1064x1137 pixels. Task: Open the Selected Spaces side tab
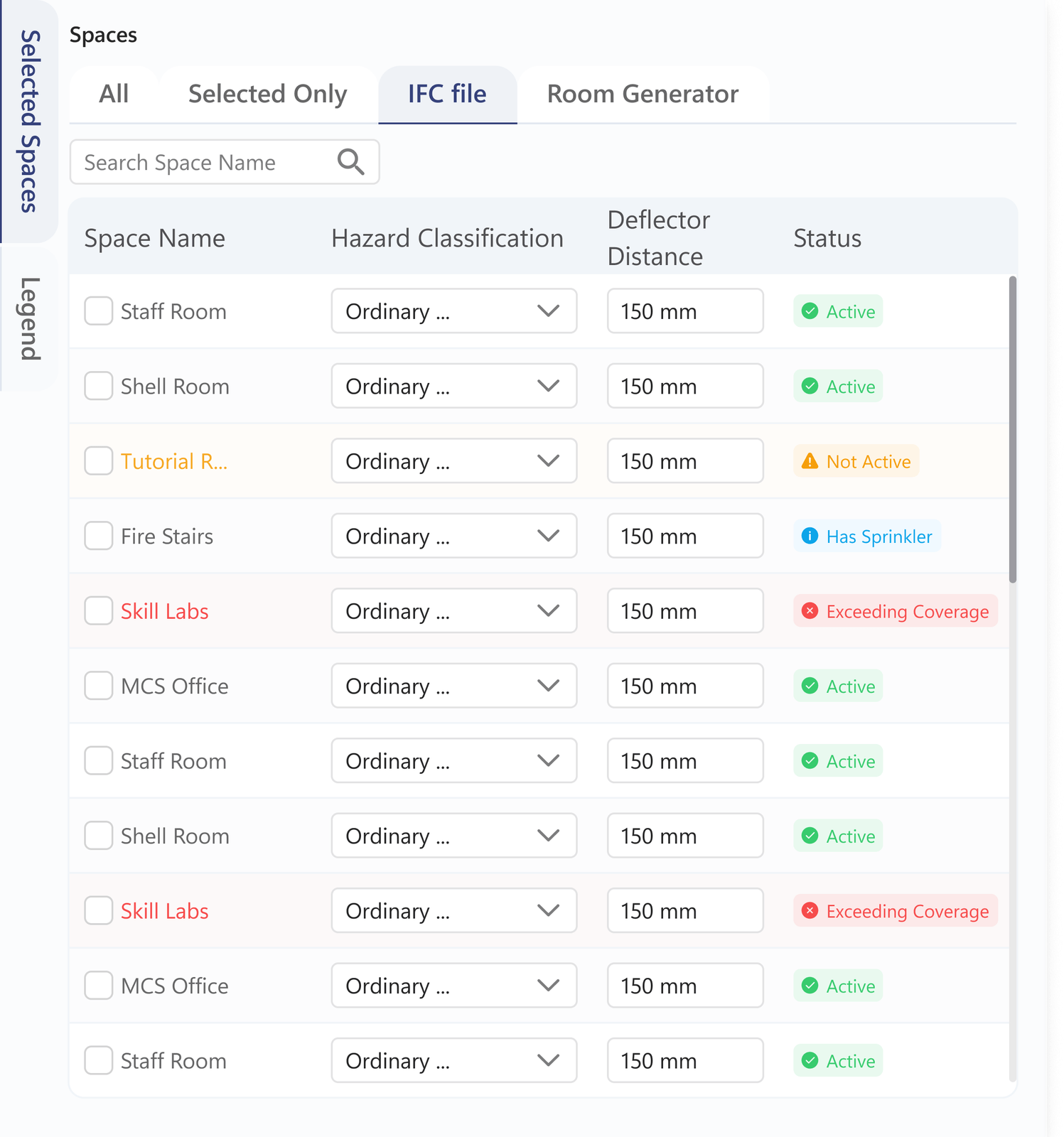click(x=29, y=122)
